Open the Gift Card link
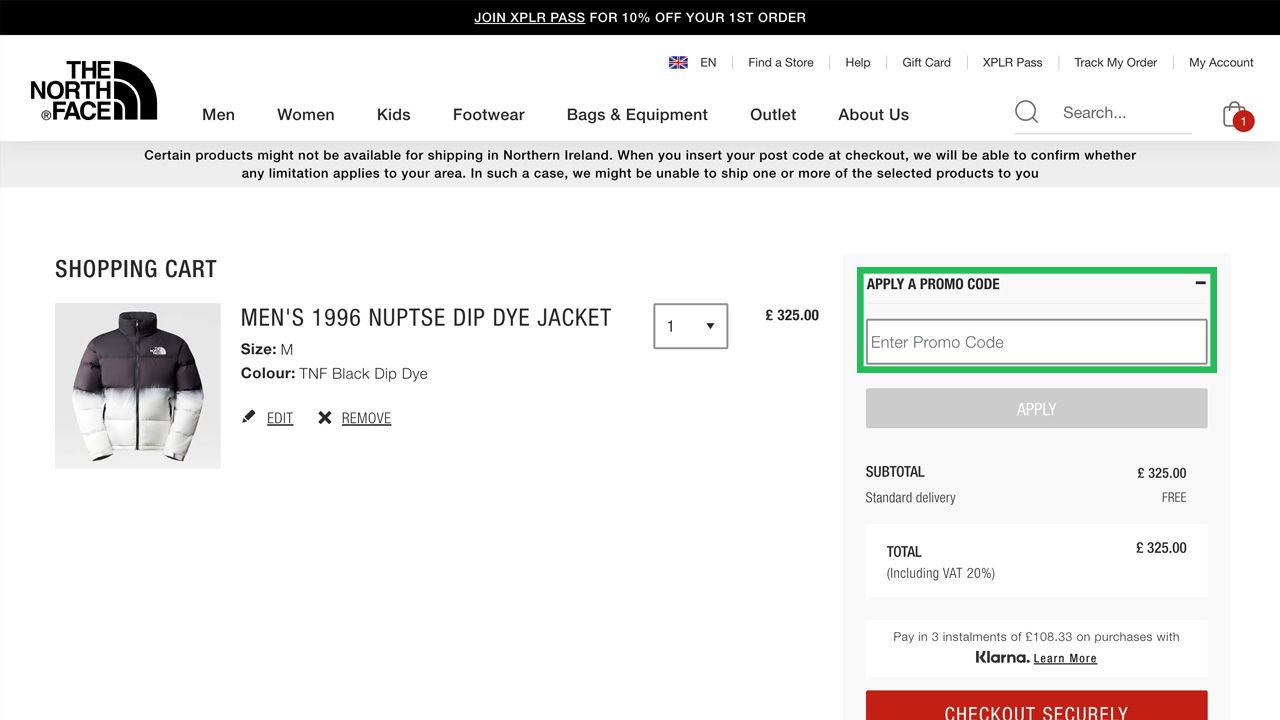Screen dimensions: 1280x720 tap(927, 62)
